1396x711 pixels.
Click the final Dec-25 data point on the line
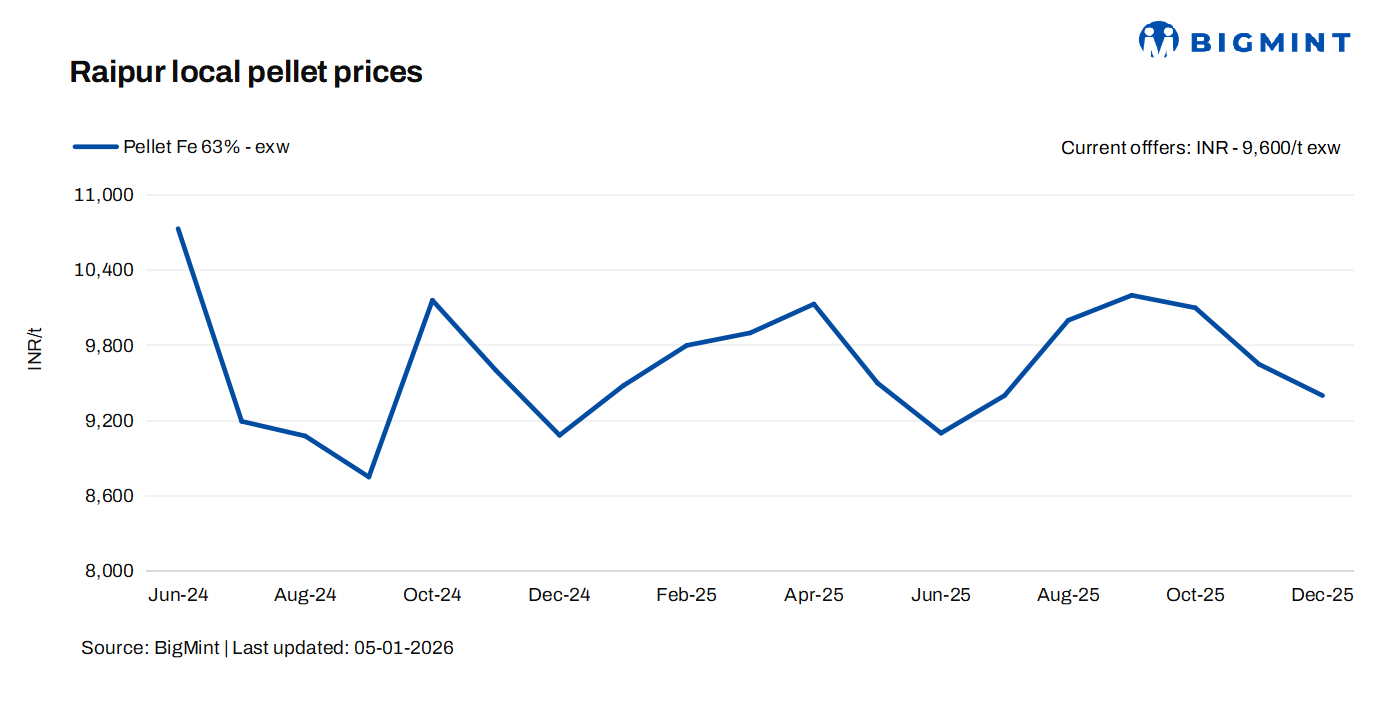point(1323,395)
